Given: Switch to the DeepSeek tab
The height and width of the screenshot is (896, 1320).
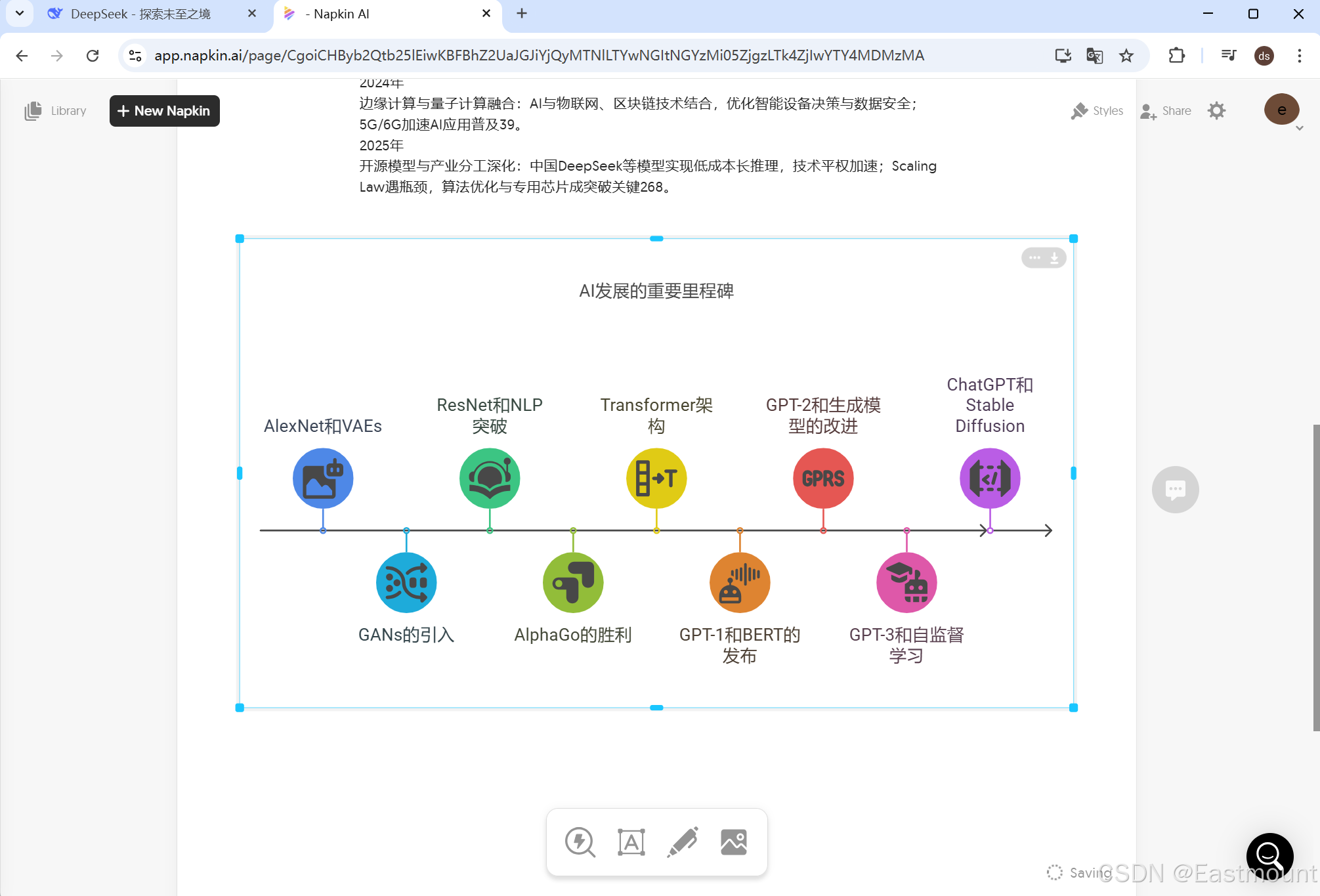Looking at the screenshot, I should pyautogui.click(x=140, y=14).
